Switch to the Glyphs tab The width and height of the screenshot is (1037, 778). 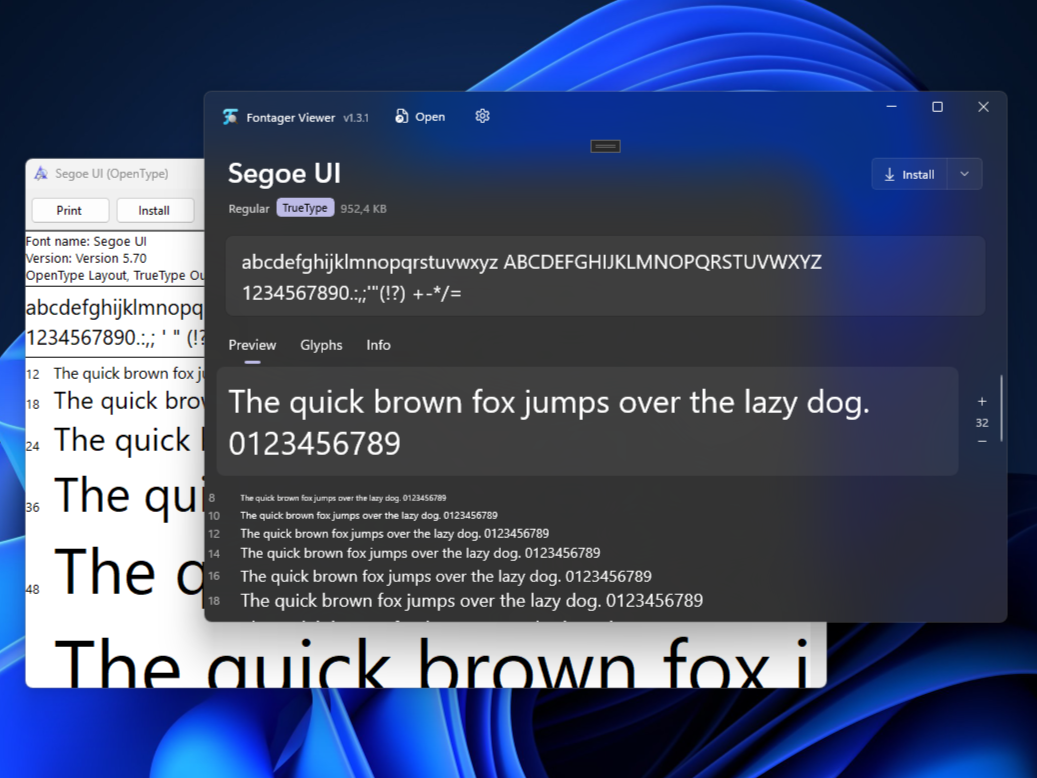click(x=321, y=345)
